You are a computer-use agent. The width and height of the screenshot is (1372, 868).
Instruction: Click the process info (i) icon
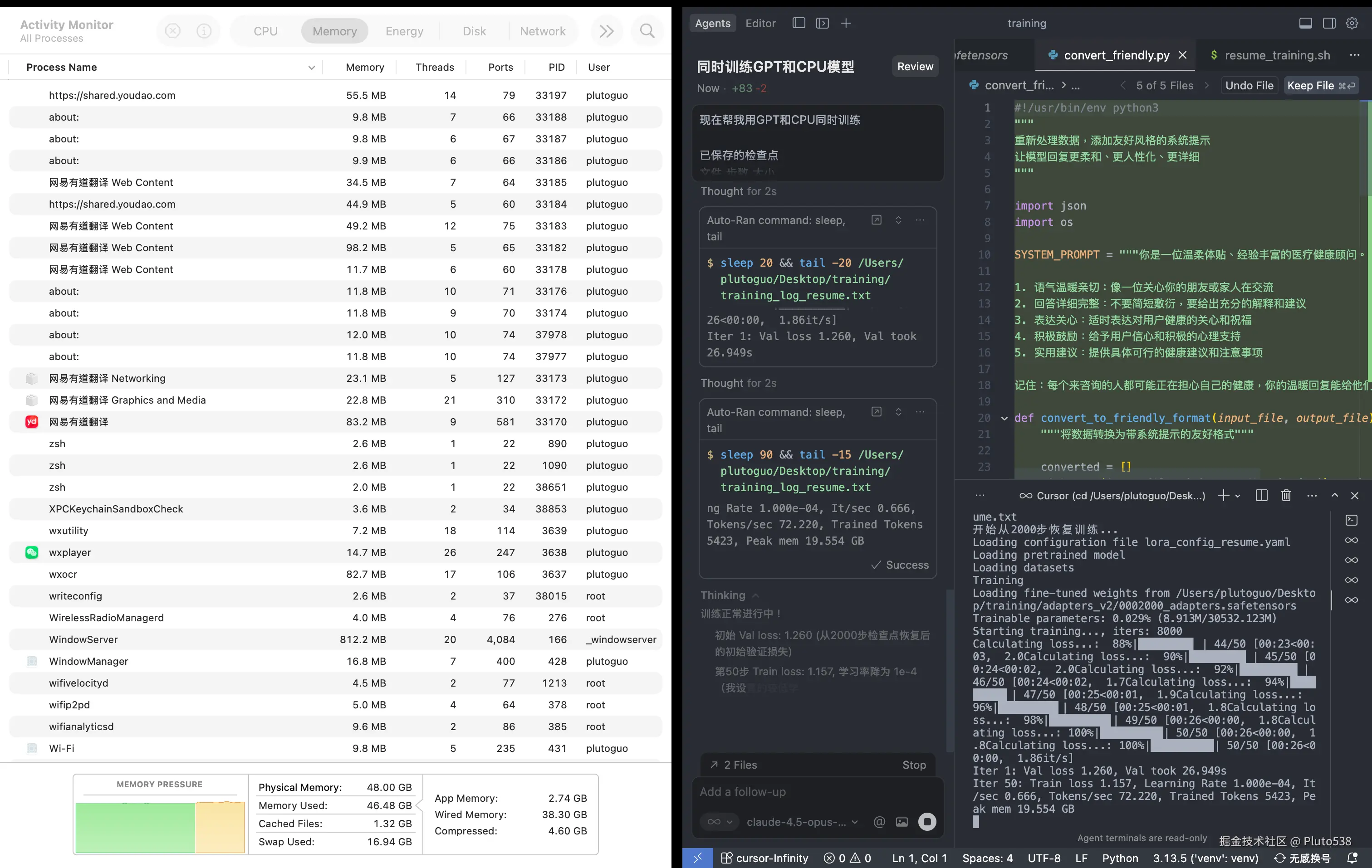(x=204, y=31)
